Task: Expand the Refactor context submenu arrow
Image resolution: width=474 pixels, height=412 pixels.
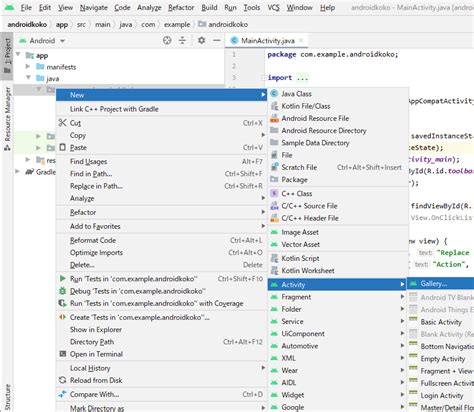Action: pos(263,212)
